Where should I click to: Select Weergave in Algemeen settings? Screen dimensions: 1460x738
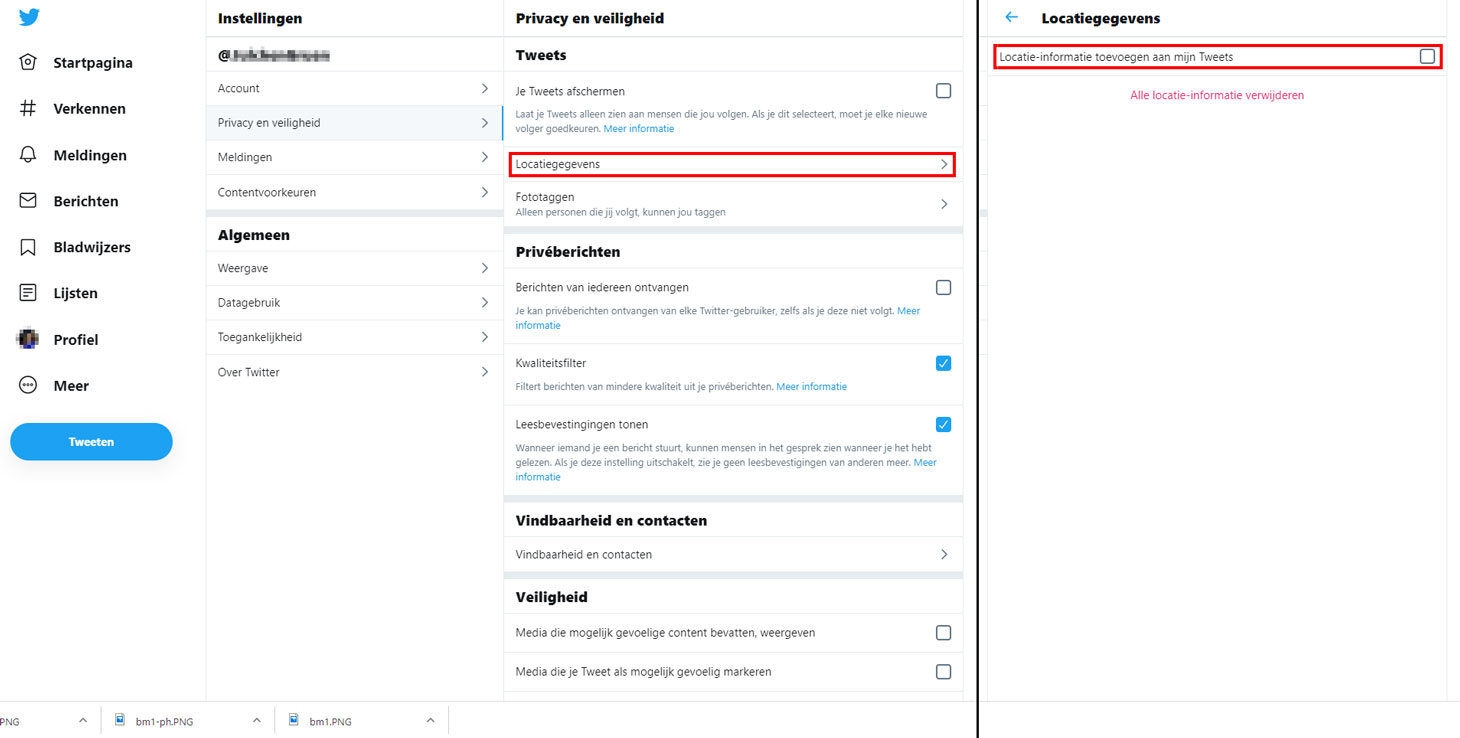pyautogui.click(x=354, y=268)
